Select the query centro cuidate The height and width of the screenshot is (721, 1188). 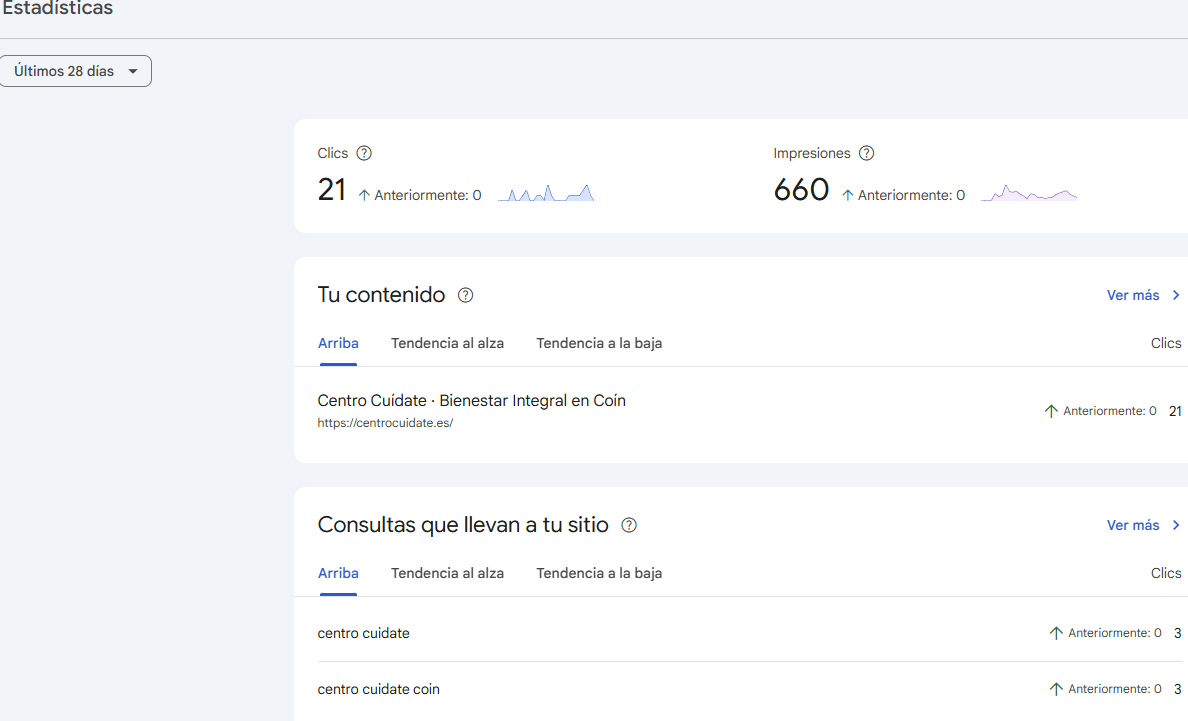click(x=363, y=632)
